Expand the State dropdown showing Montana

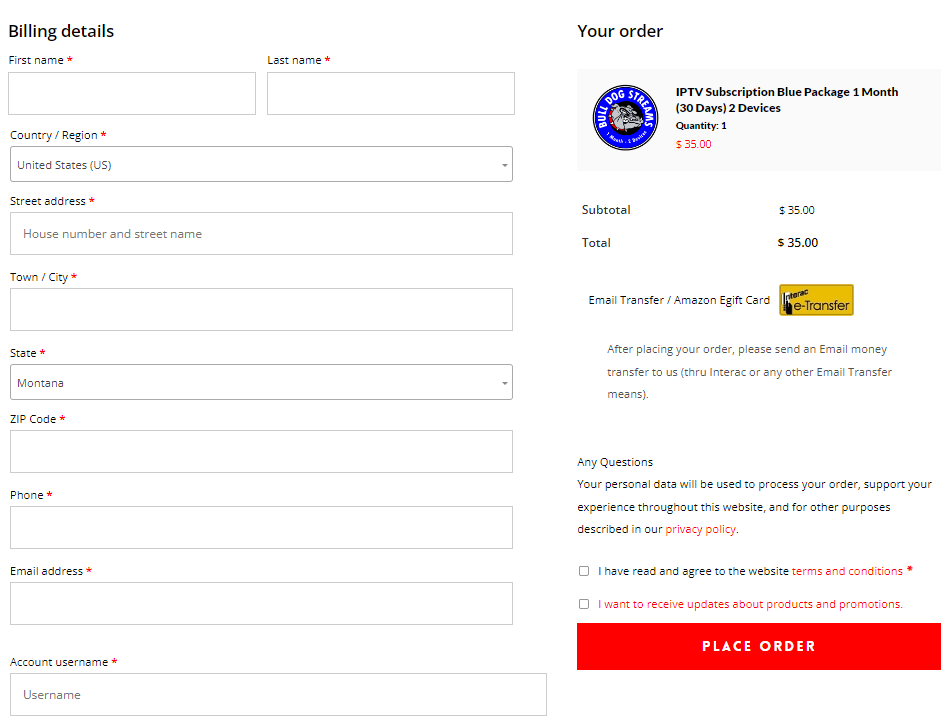(x=261, y=383)
